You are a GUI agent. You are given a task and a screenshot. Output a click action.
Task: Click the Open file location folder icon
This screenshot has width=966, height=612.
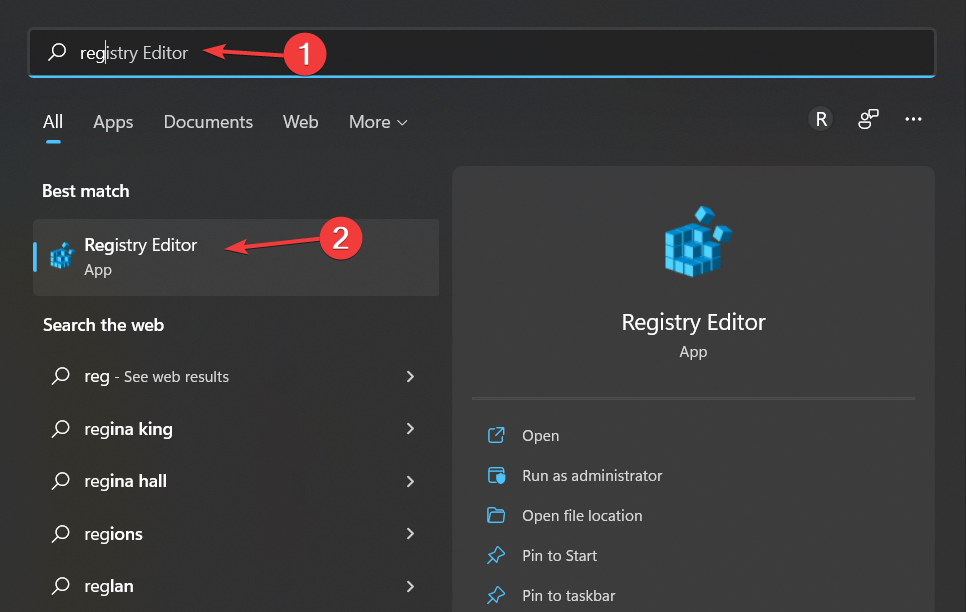coord(496,515)
